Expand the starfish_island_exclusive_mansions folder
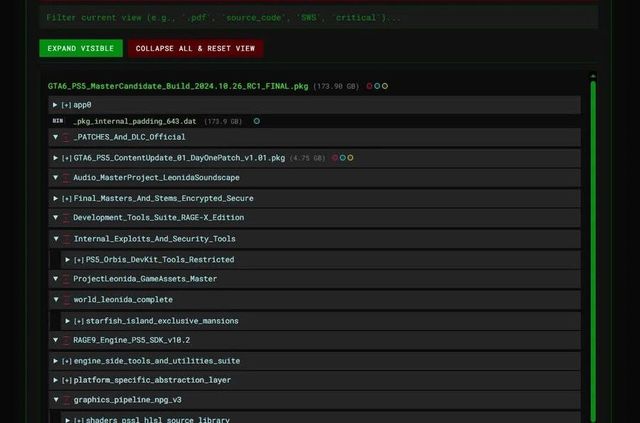This screenshot has height=423, width=640. (68, 321)
